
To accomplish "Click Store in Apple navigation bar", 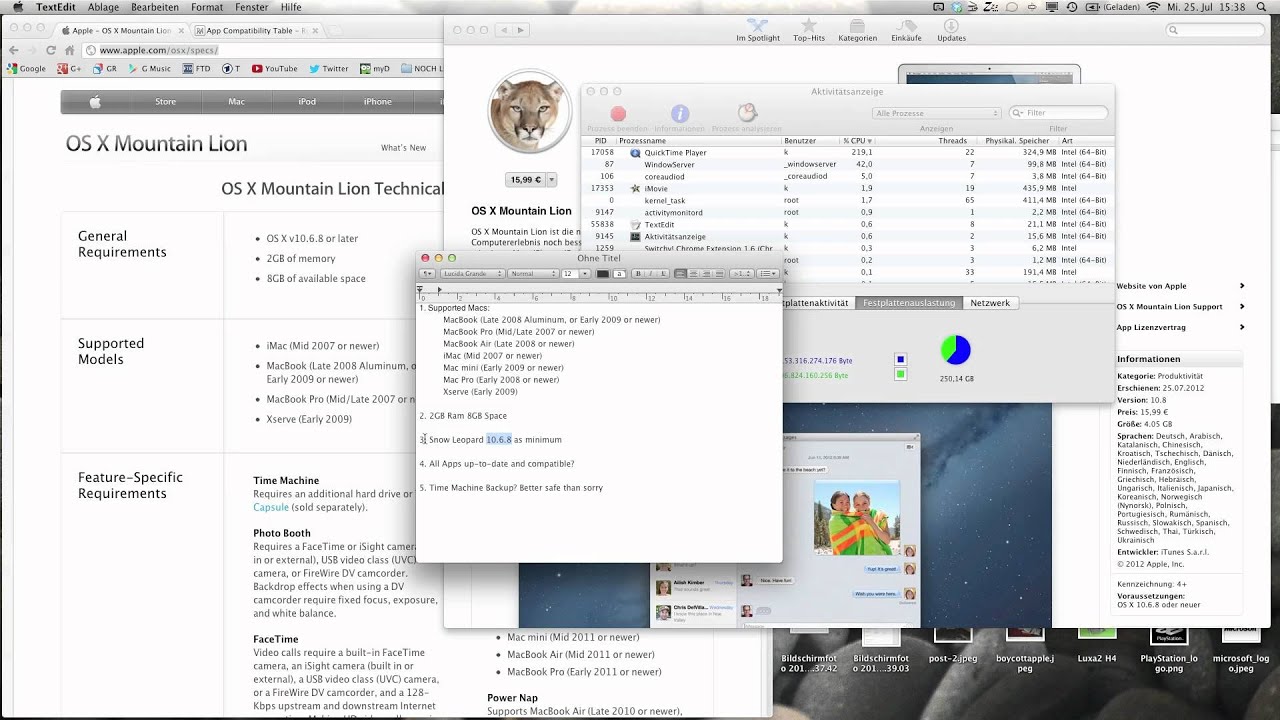I will coord(165,101).
